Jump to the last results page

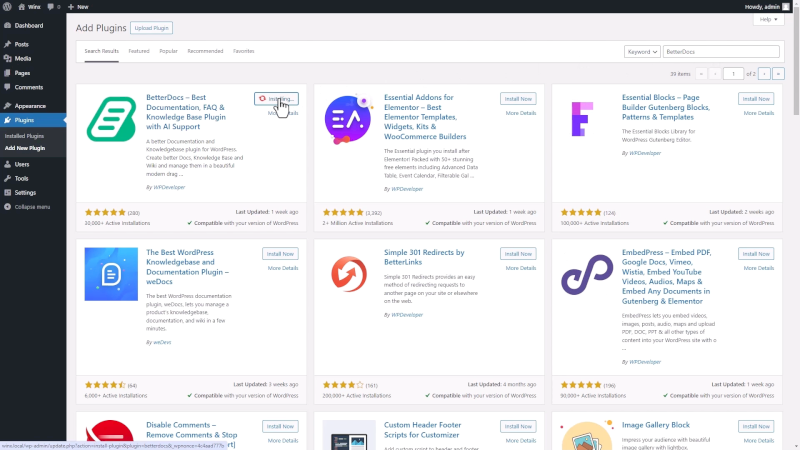point(778,74)
